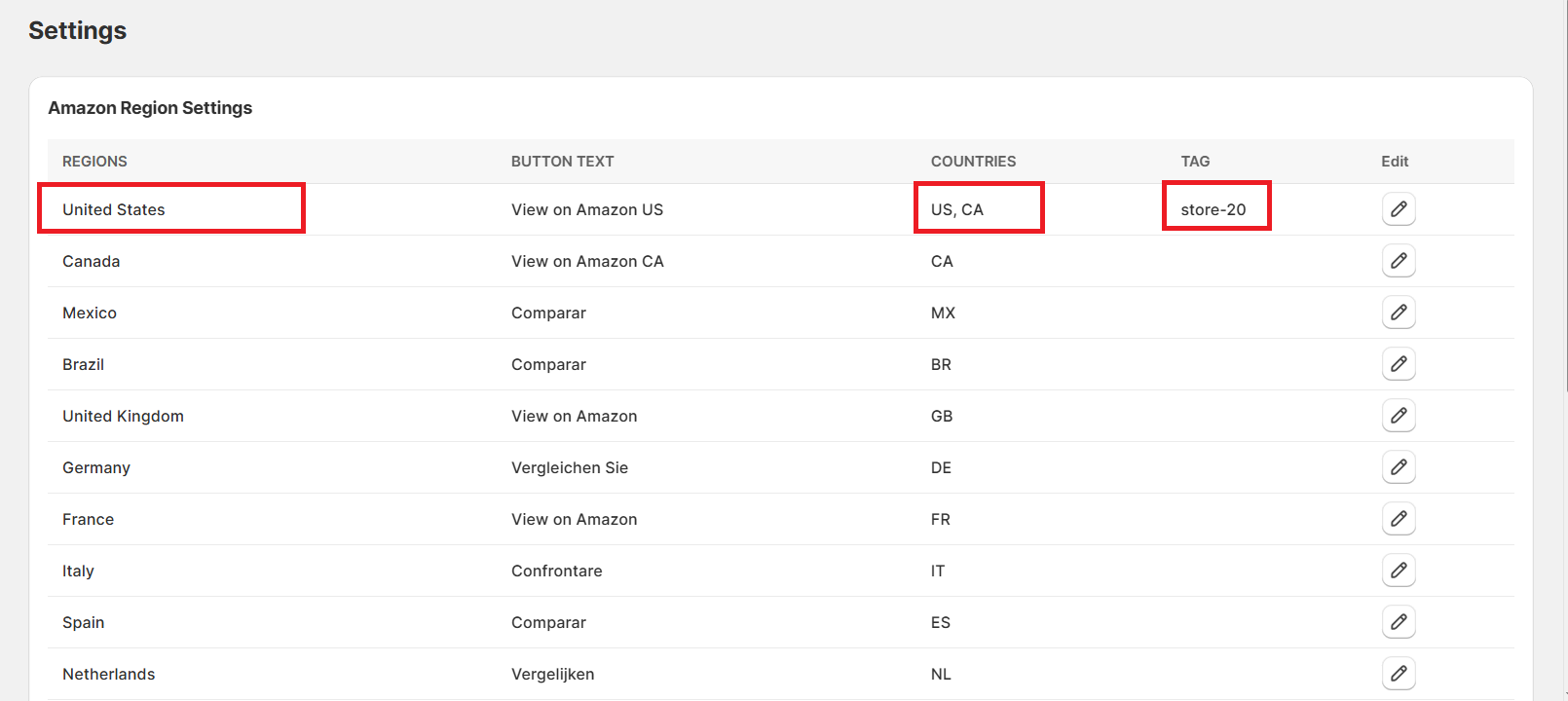
Task: Click the Edit column header
Action: [x=1395, y=162]
